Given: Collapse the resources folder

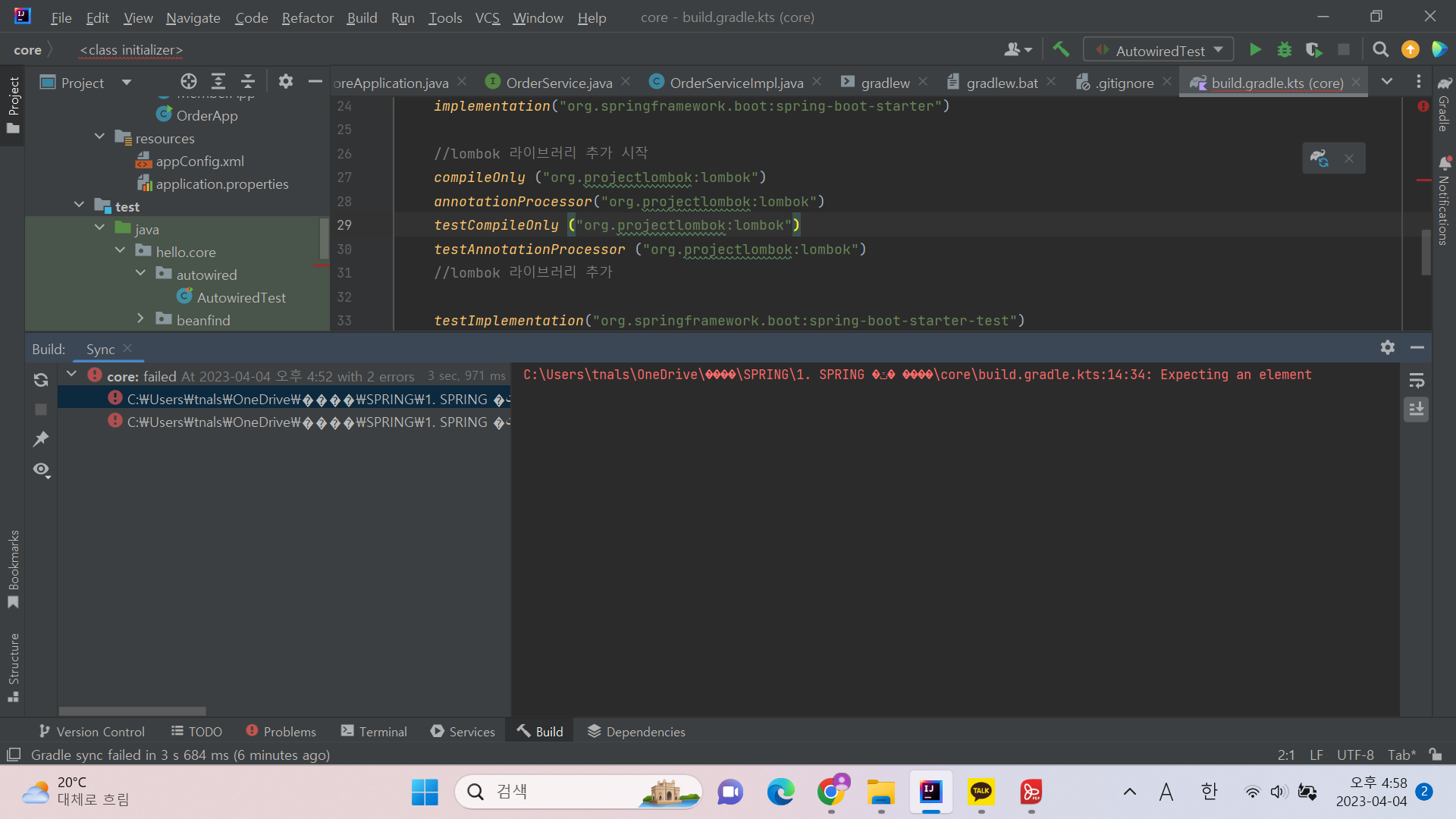Looking at the screenshot, I should coord(99,136).
